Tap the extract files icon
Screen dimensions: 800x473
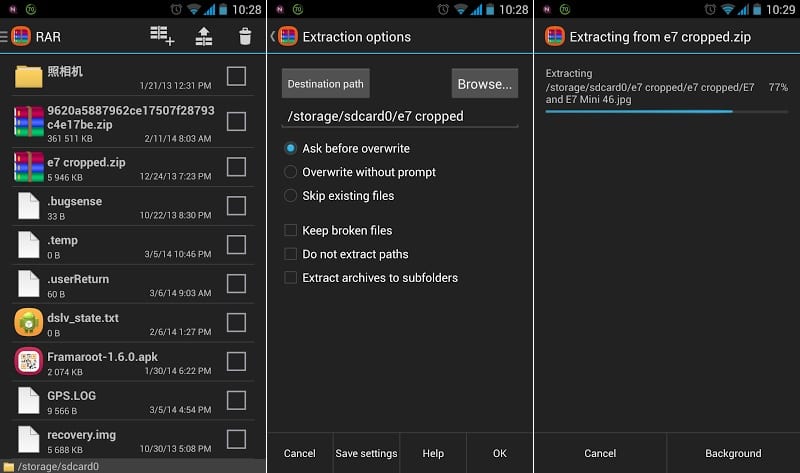click(204, 37)
